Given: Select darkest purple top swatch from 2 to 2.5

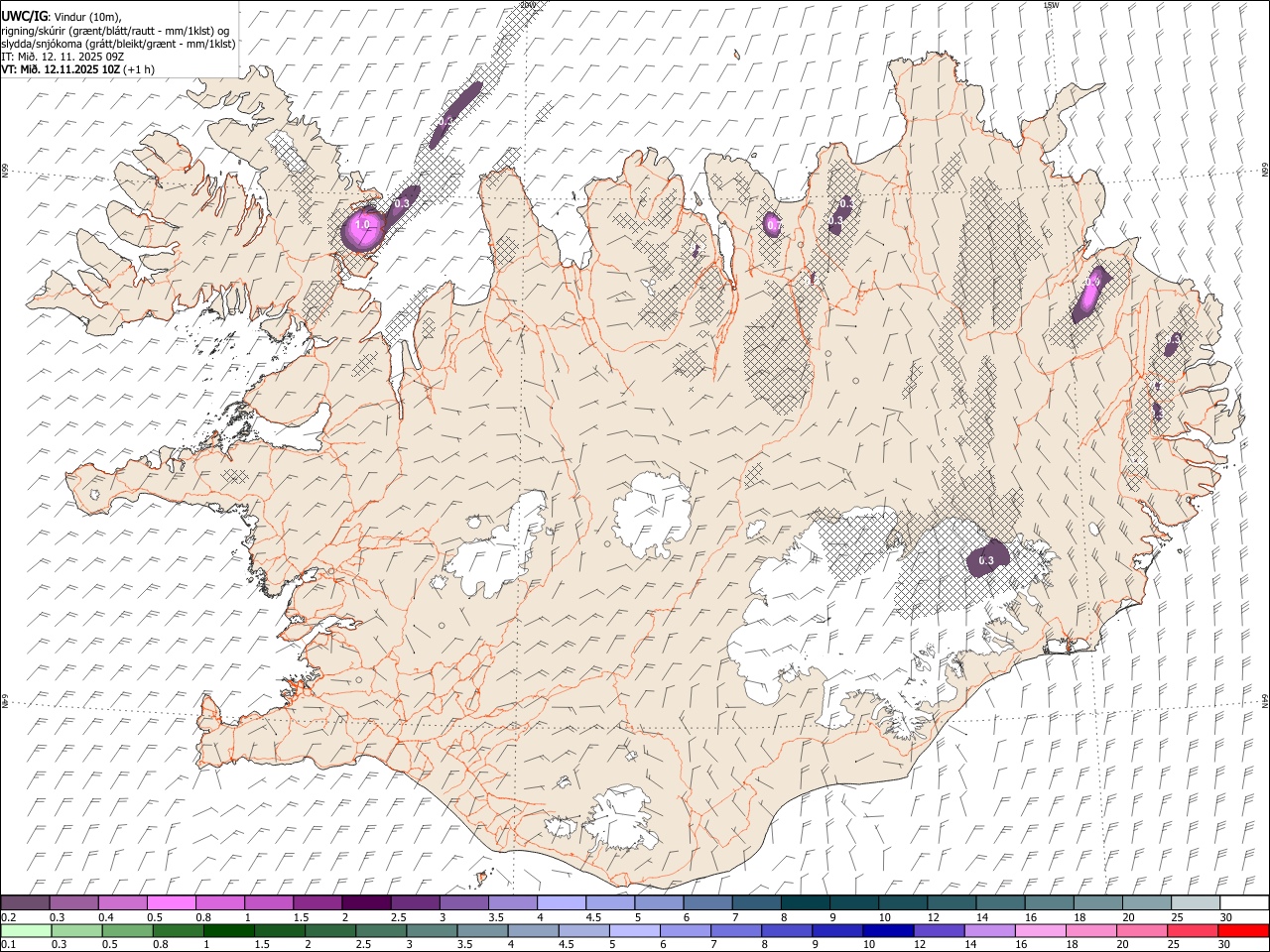Looking at the screenshot, I should (366, 903).
